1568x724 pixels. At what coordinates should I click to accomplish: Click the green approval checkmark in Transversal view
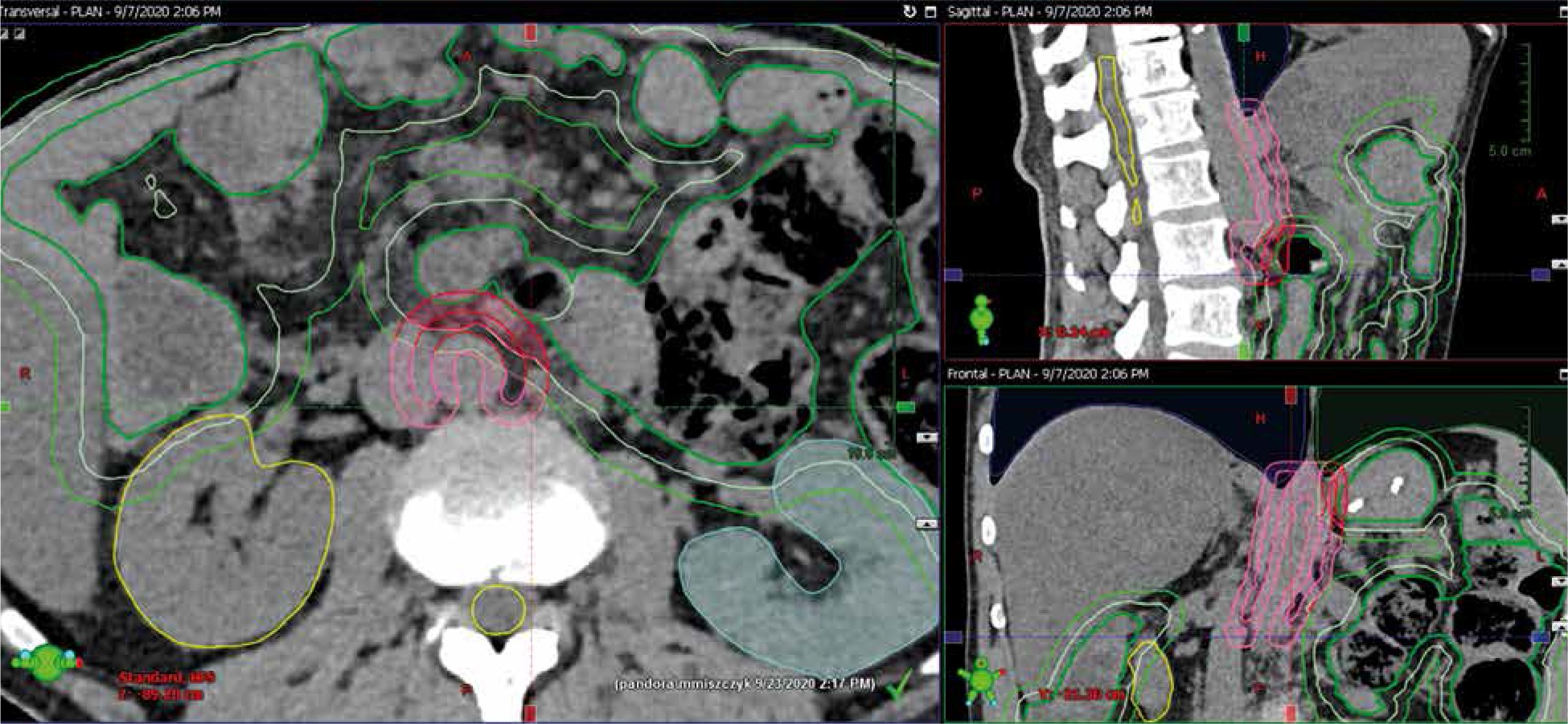901,685
